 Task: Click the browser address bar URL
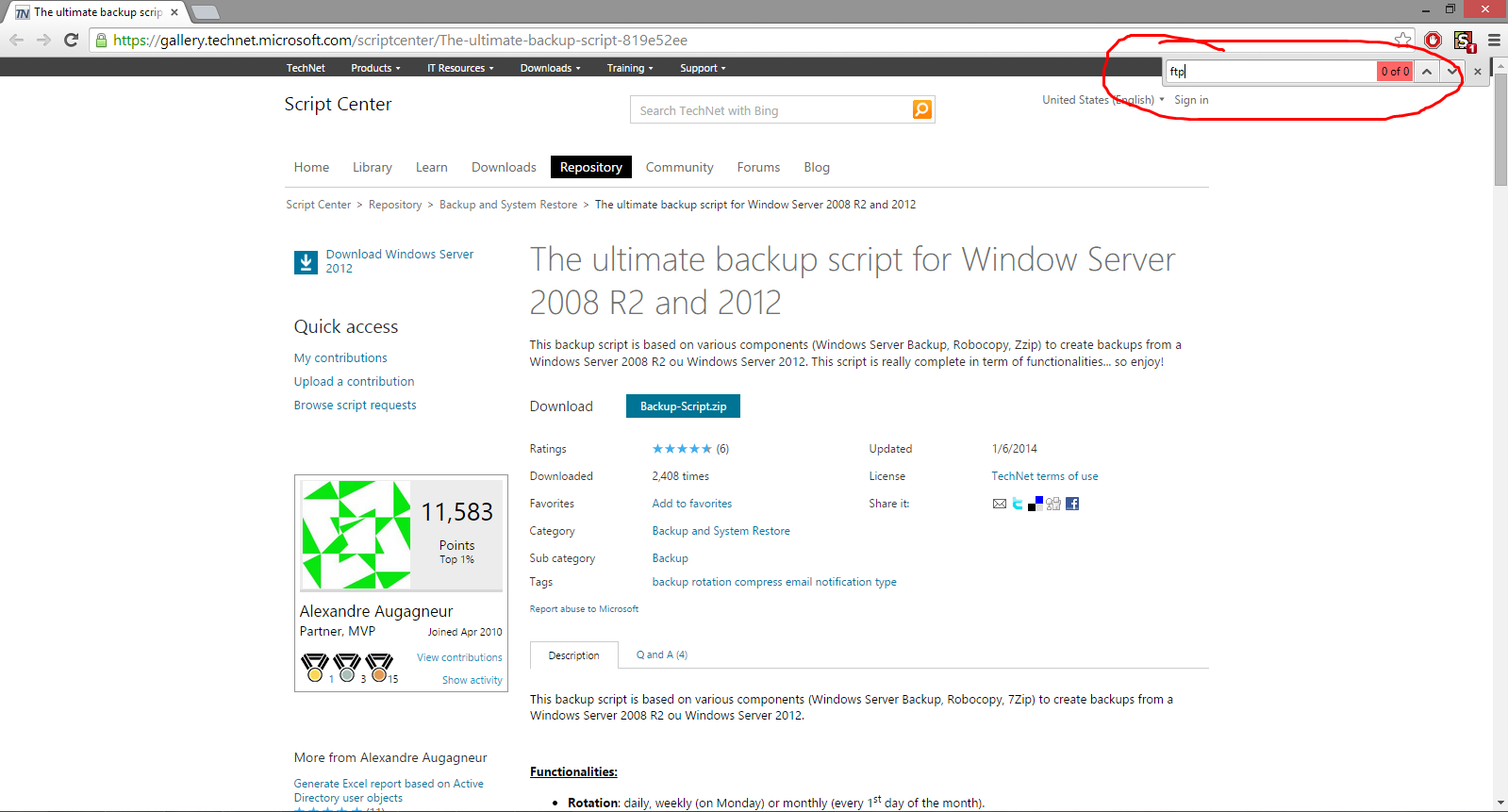(401, 40)
